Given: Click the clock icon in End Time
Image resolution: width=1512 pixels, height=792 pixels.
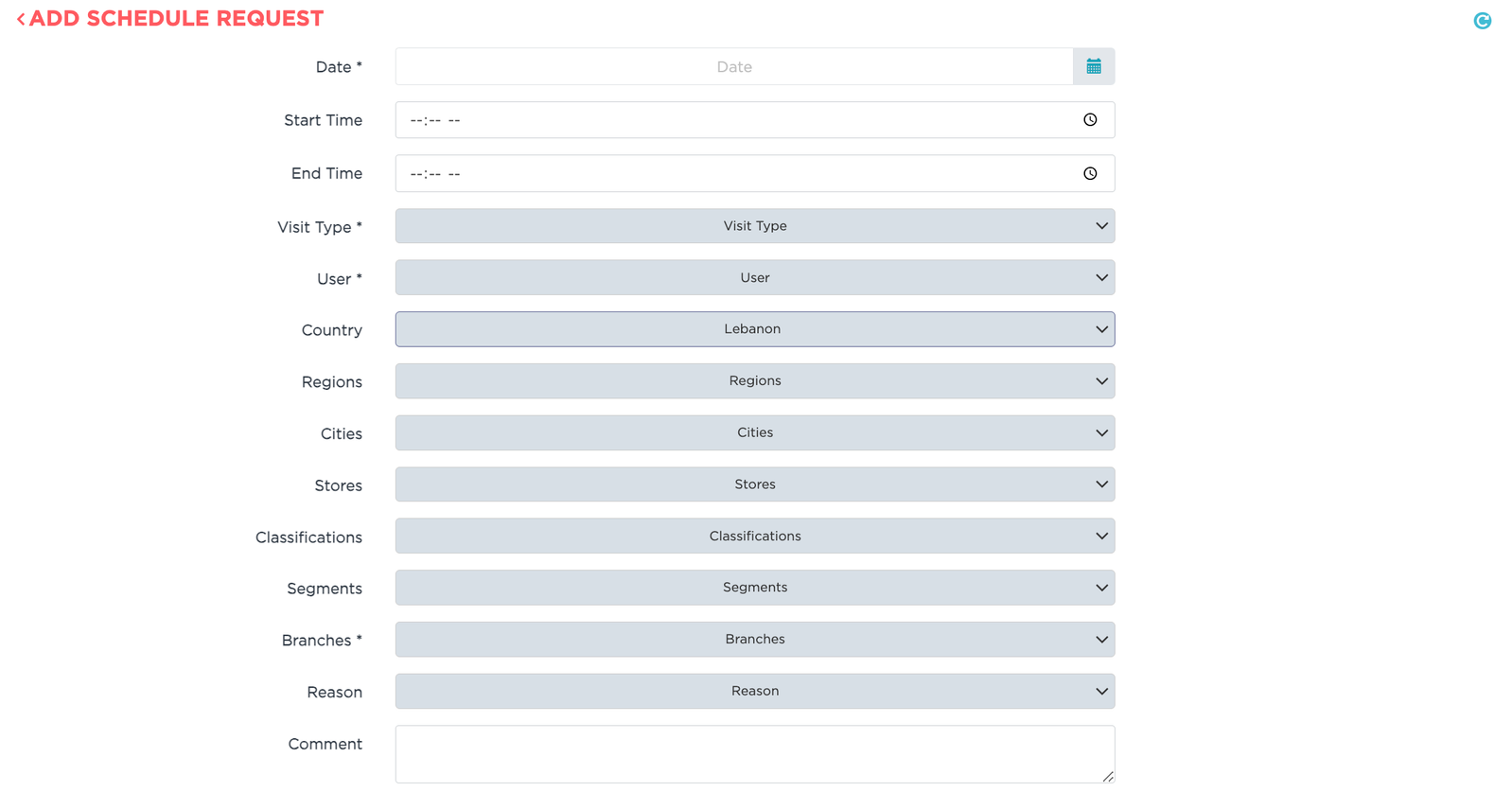Looking at the screenshot, I should [1090, 173].
